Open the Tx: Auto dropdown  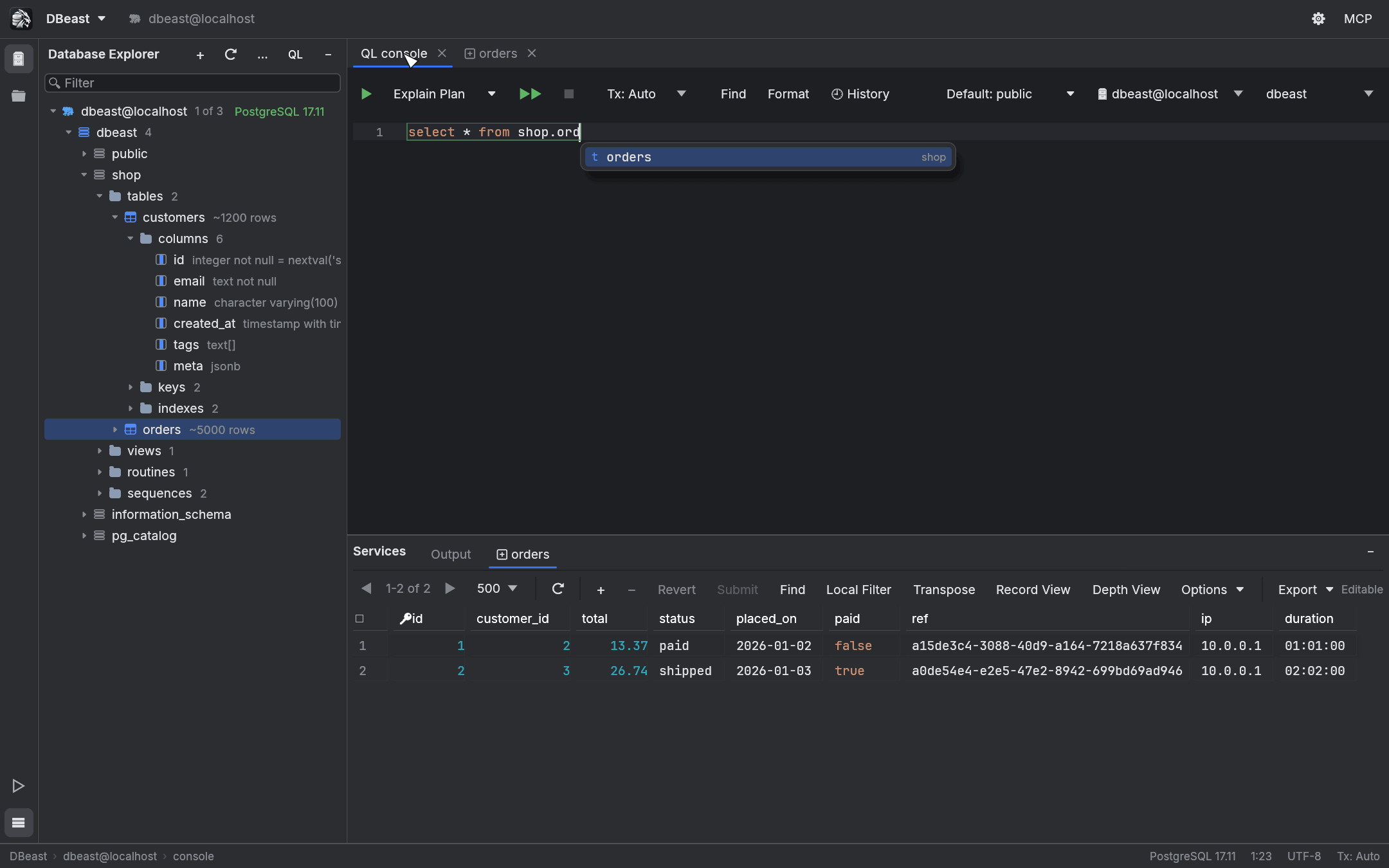[646, 94]
